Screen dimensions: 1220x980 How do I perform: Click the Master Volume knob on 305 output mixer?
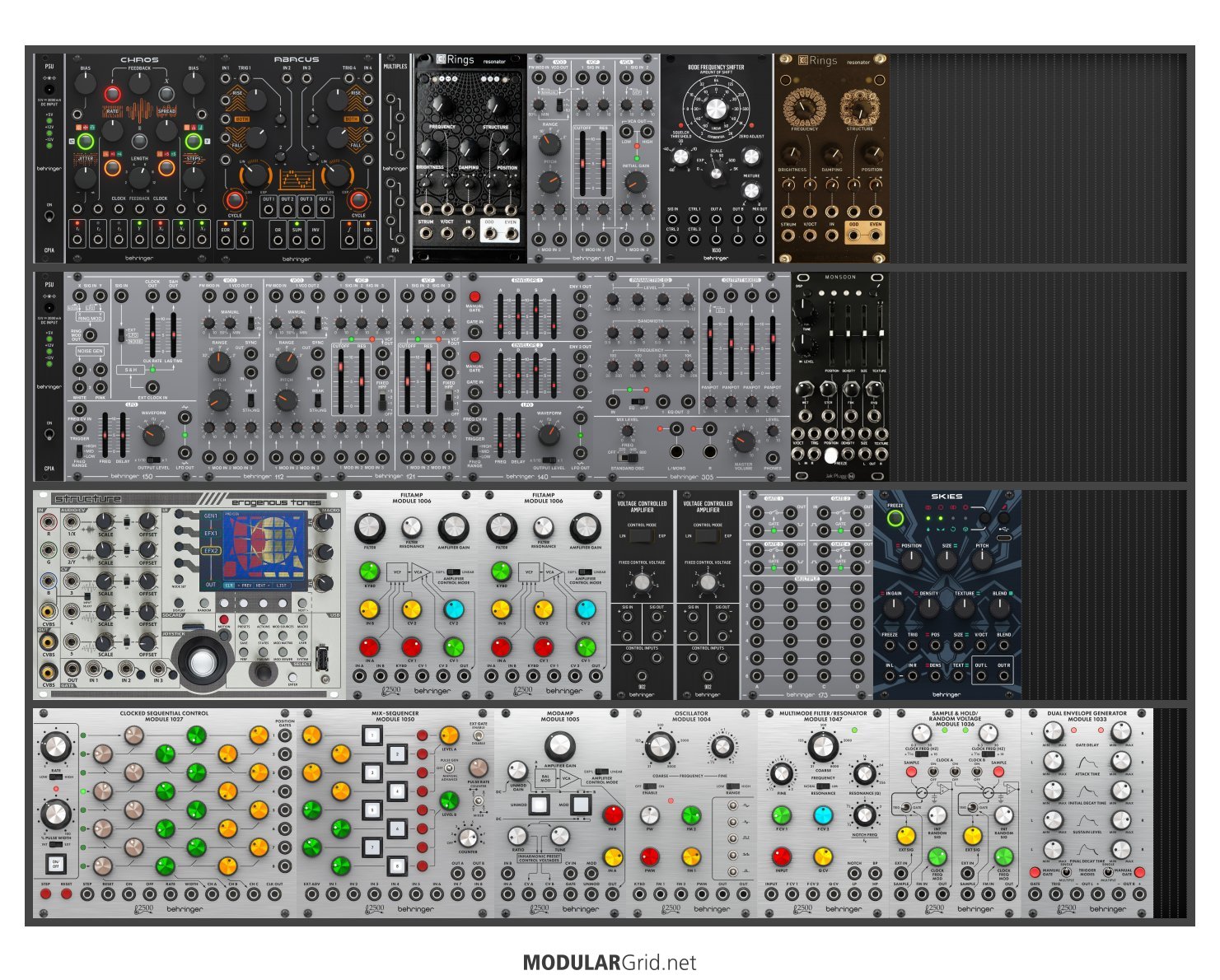click(x=743, y=441)
